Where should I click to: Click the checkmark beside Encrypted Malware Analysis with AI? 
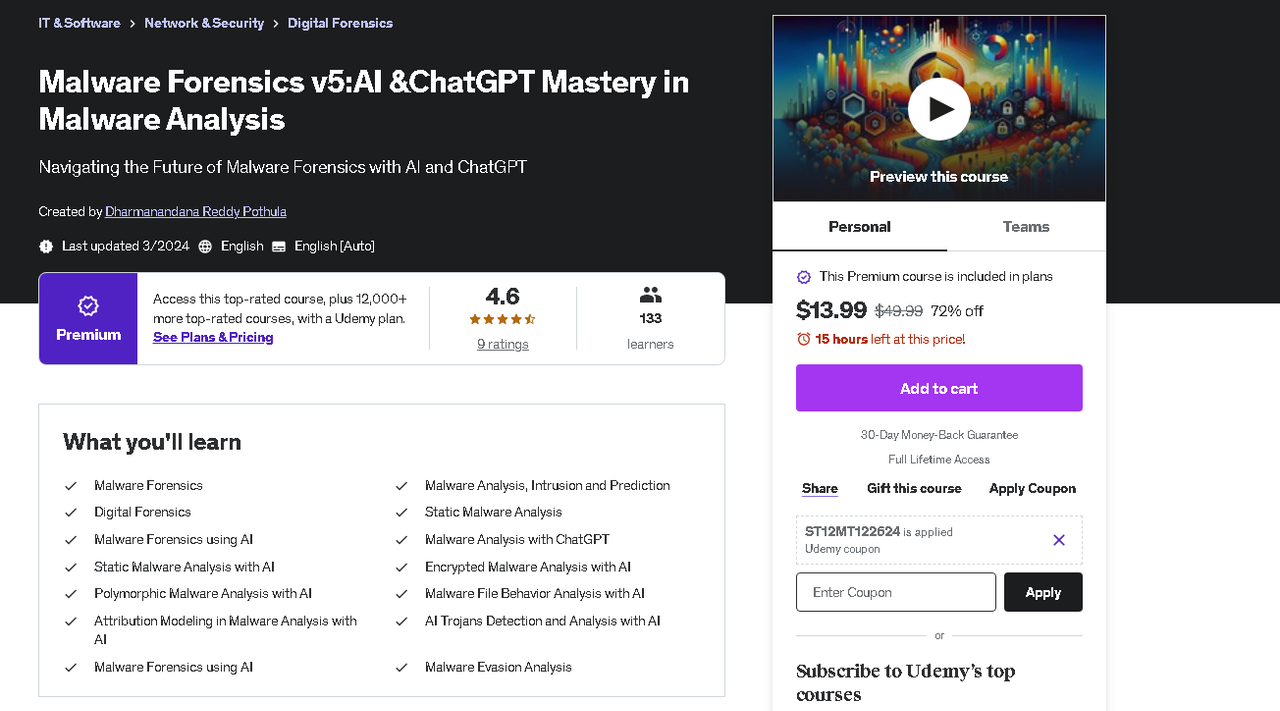[401, 567]
